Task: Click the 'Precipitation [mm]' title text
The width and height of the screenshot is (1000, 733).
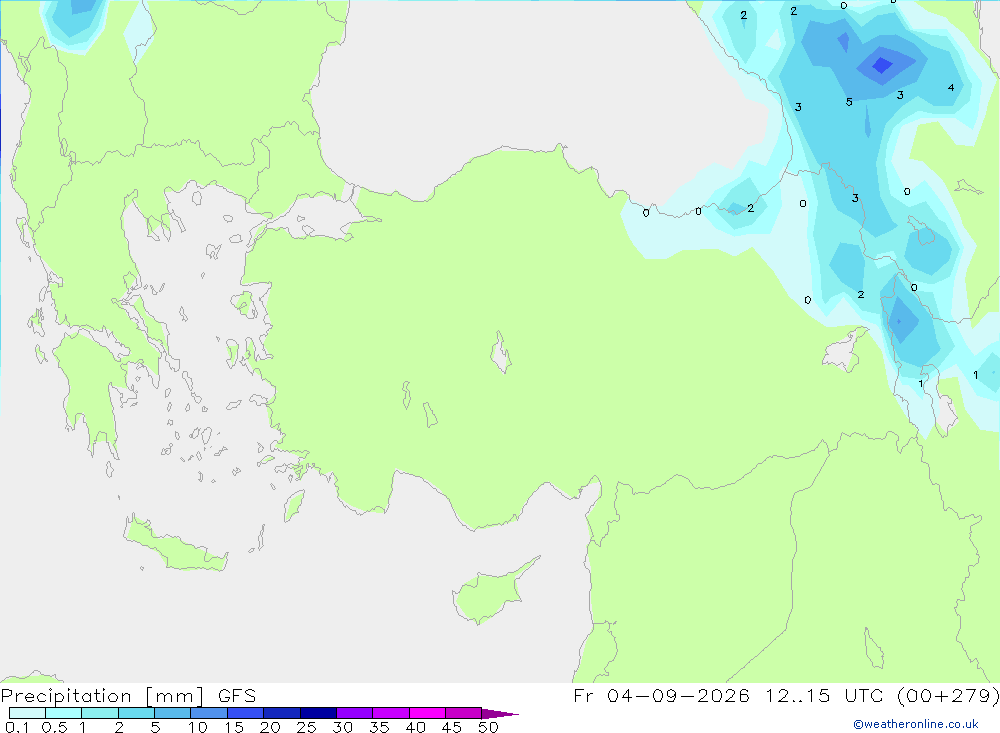Action: tap(103, 696)
